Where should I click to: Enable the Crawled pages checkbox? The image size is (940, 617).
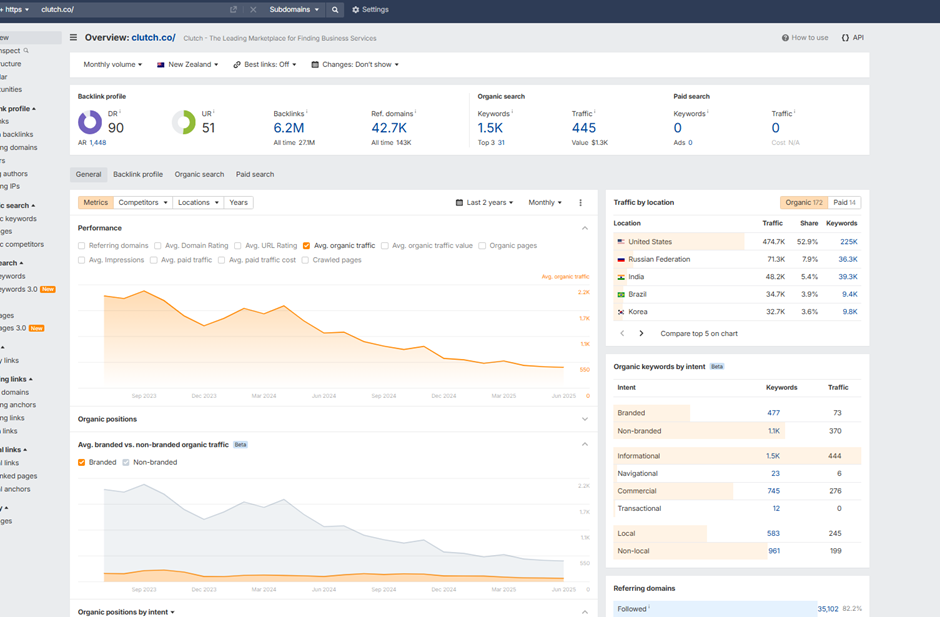pos(305,260)
